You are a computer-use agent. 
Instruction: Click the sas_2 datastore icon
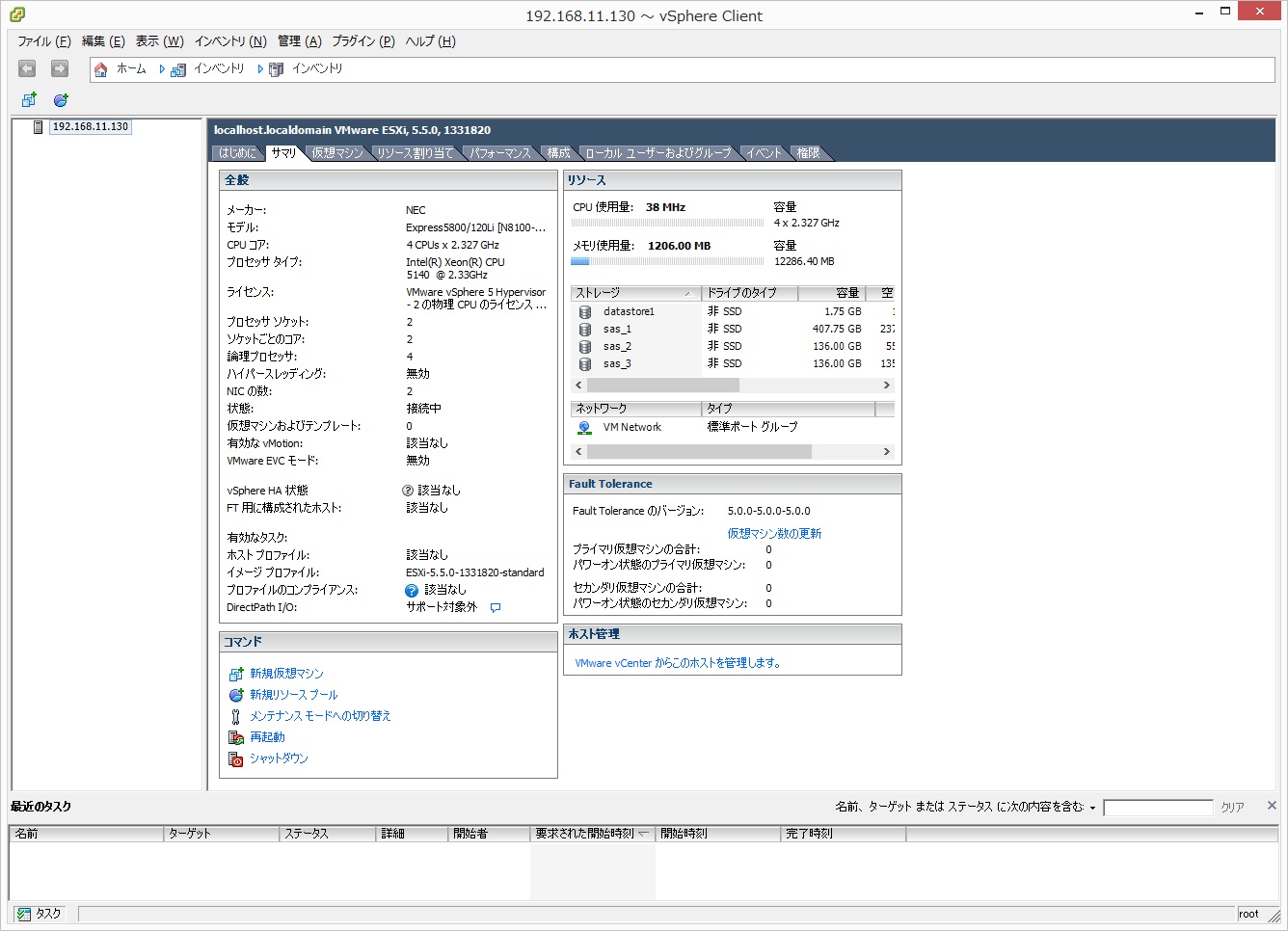(x=585, y=347)
